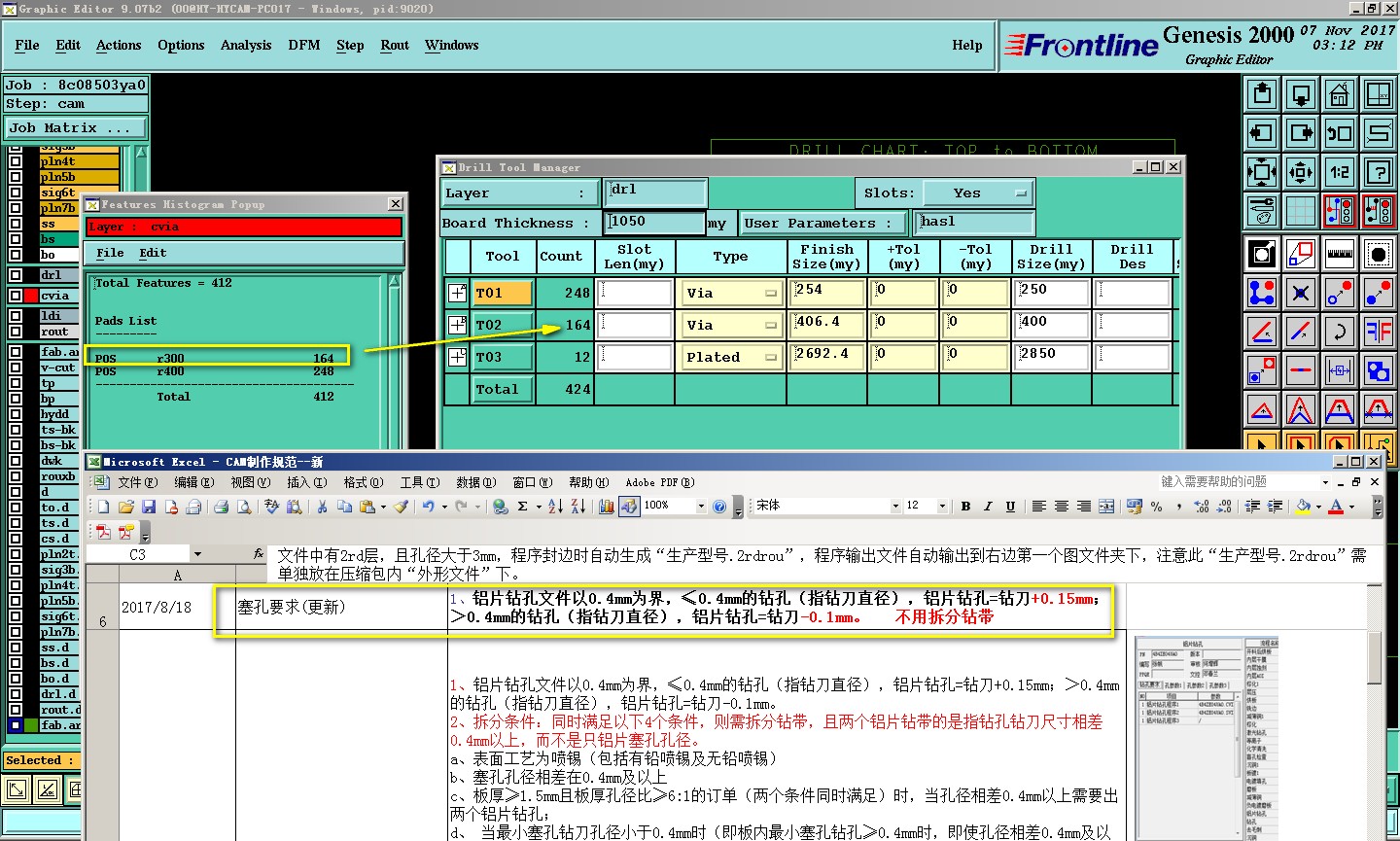The width and height of the screenshot is (1400, 841).
Task: Open the question mark help icon
Action: [1379, 172]
